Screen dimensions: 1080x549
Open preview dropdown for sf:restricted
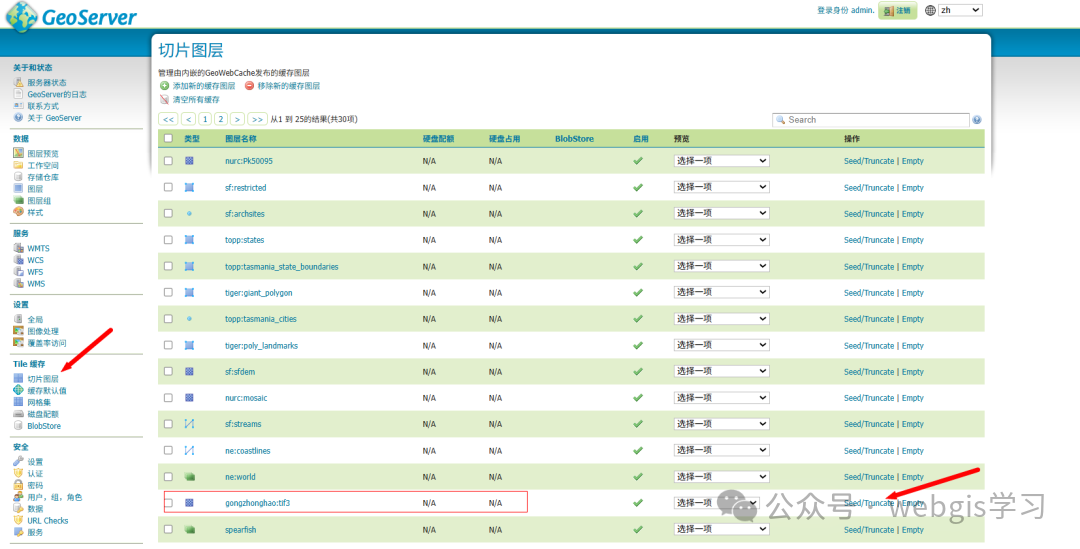click(721, 187)
